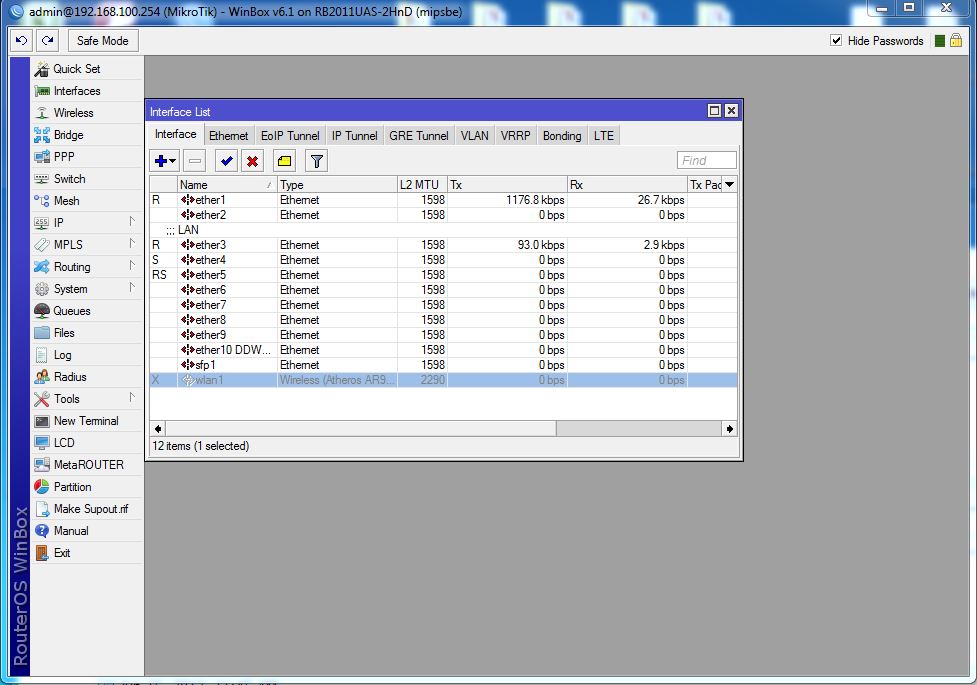Open the Add interface plus dropdown
Image resolution: width=977 pixels, height=685 pixels.
pyautogui.click(x=164, y=161)
